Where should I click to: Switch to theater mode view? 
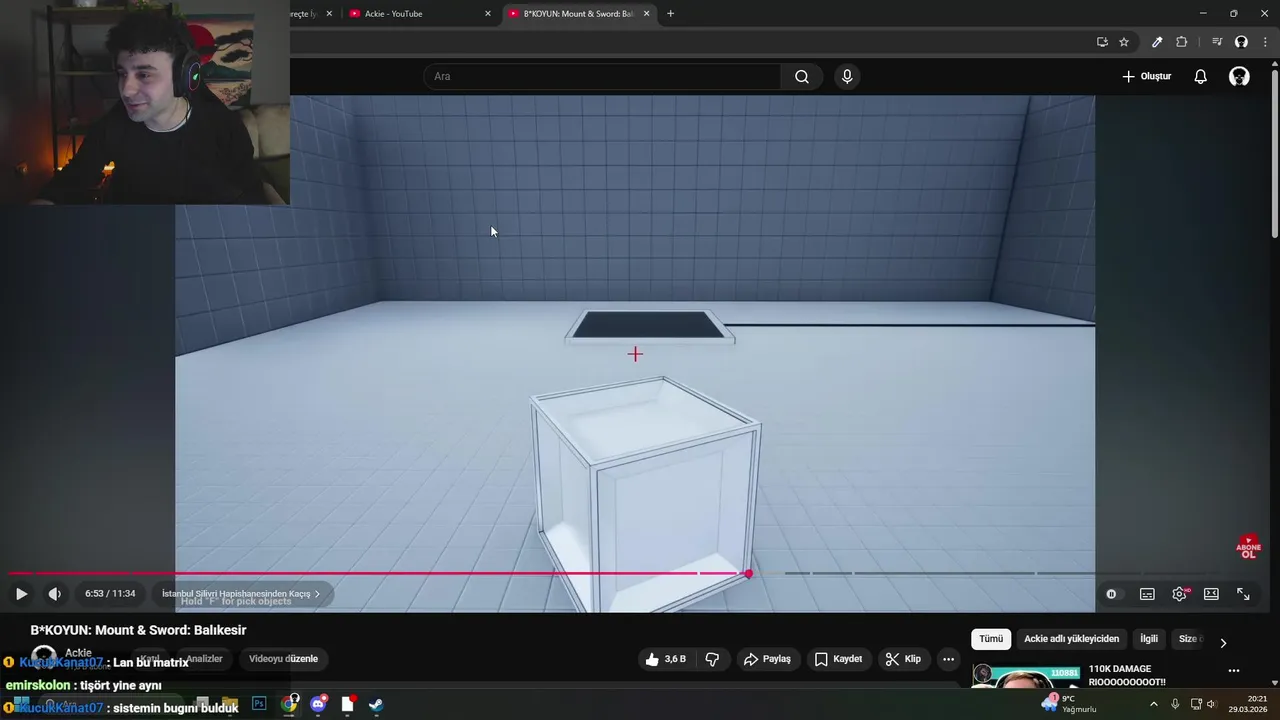pyautogui.click(x=1211, y=594)
